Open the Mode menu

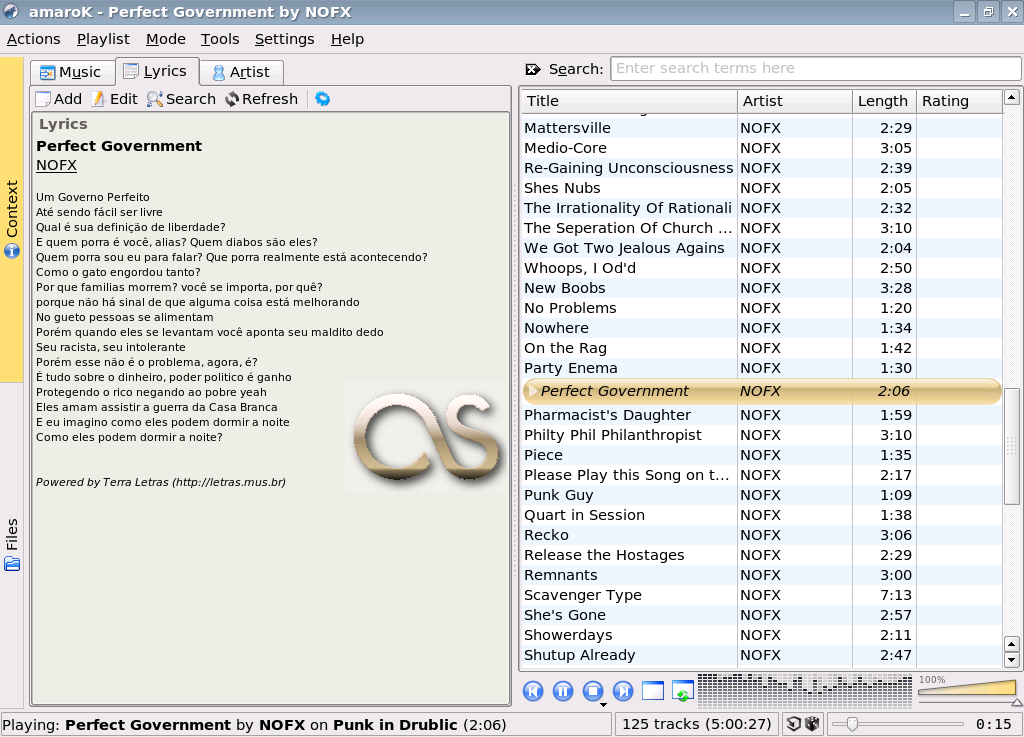coord(166,39)
